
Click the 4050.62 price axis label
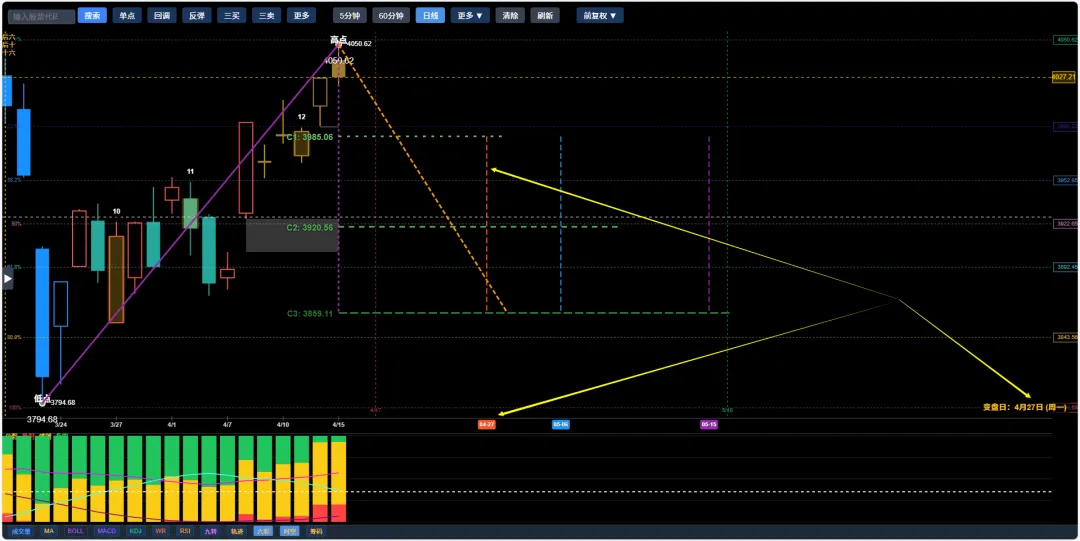pos(1067,40)
